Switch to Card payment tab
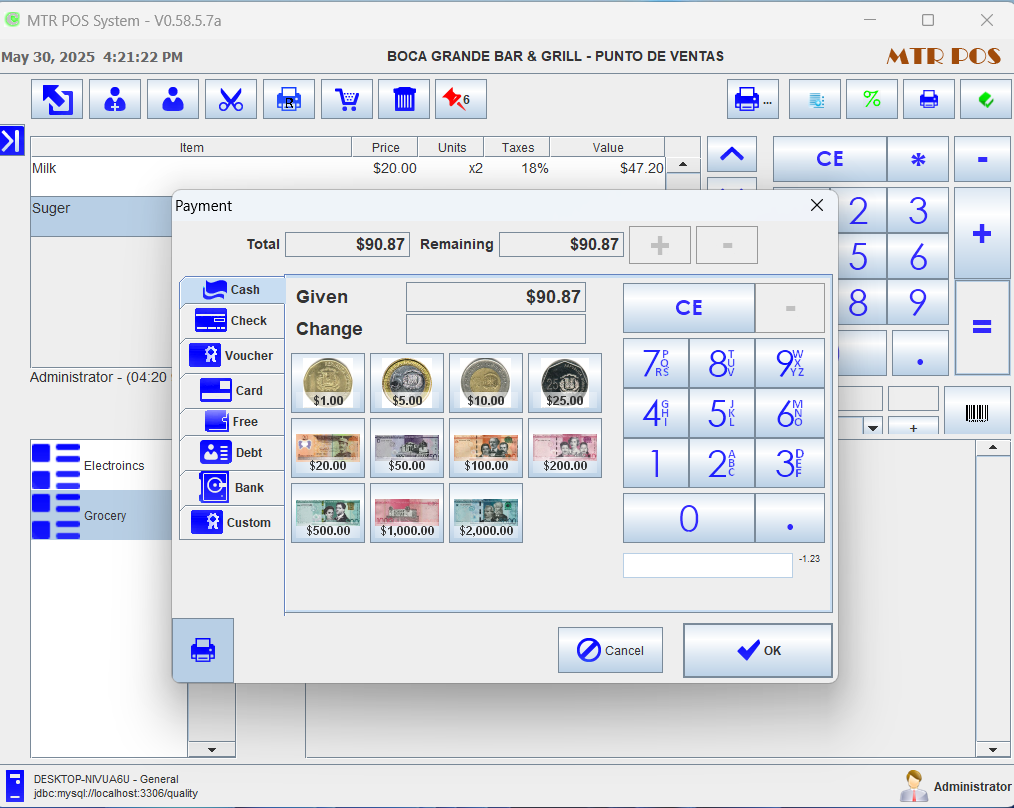The width and height of the screenshot is (1014, 808). click(x=232, y=391)
